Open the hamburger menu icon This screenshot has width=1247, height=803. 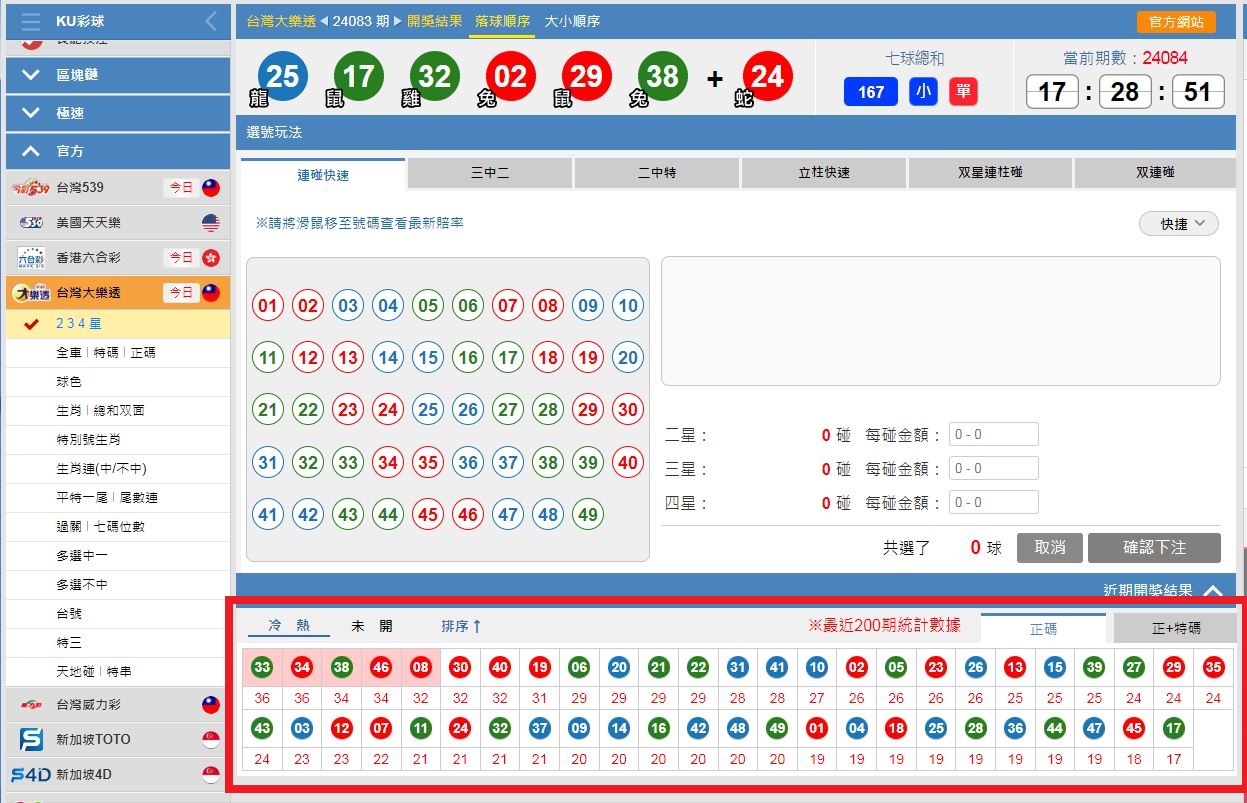[x=31, y=21]
